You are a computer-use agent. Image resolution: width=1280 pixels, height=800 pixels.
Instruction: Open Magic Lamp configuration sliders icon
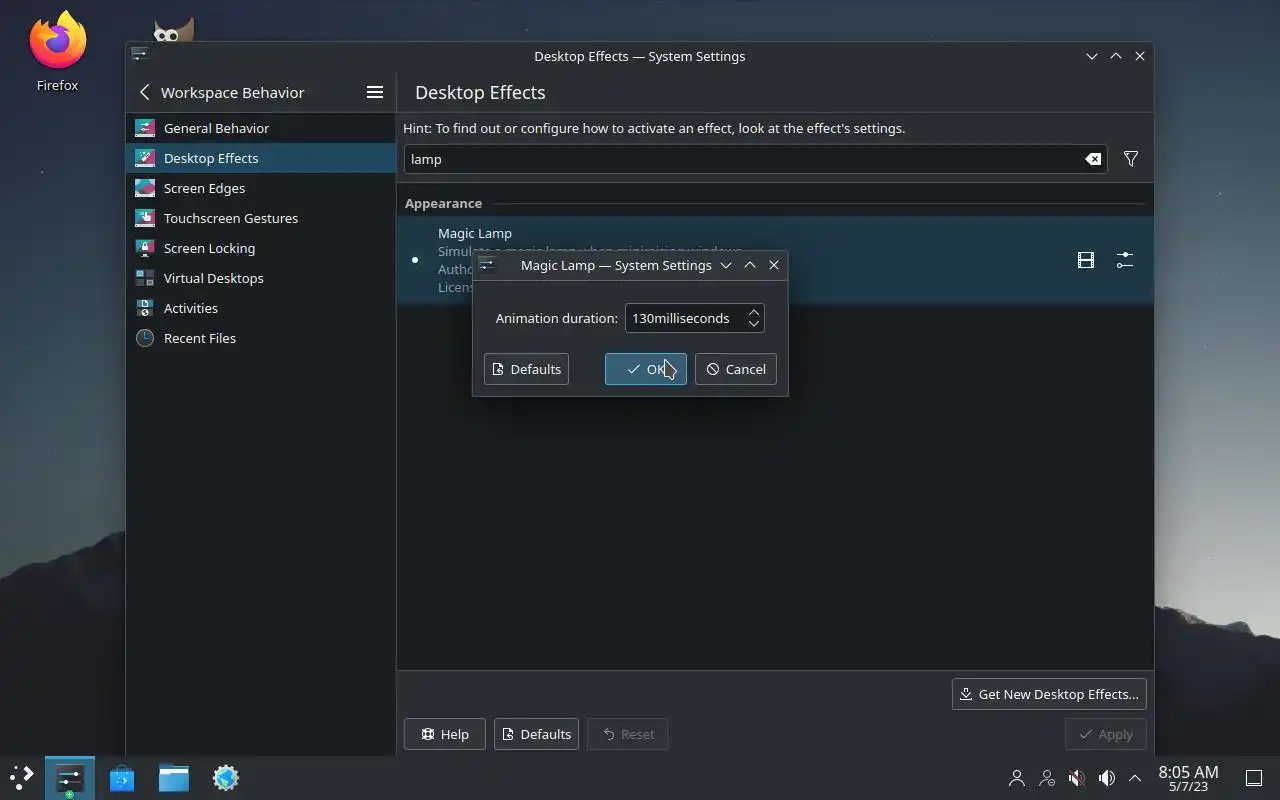1125,260
